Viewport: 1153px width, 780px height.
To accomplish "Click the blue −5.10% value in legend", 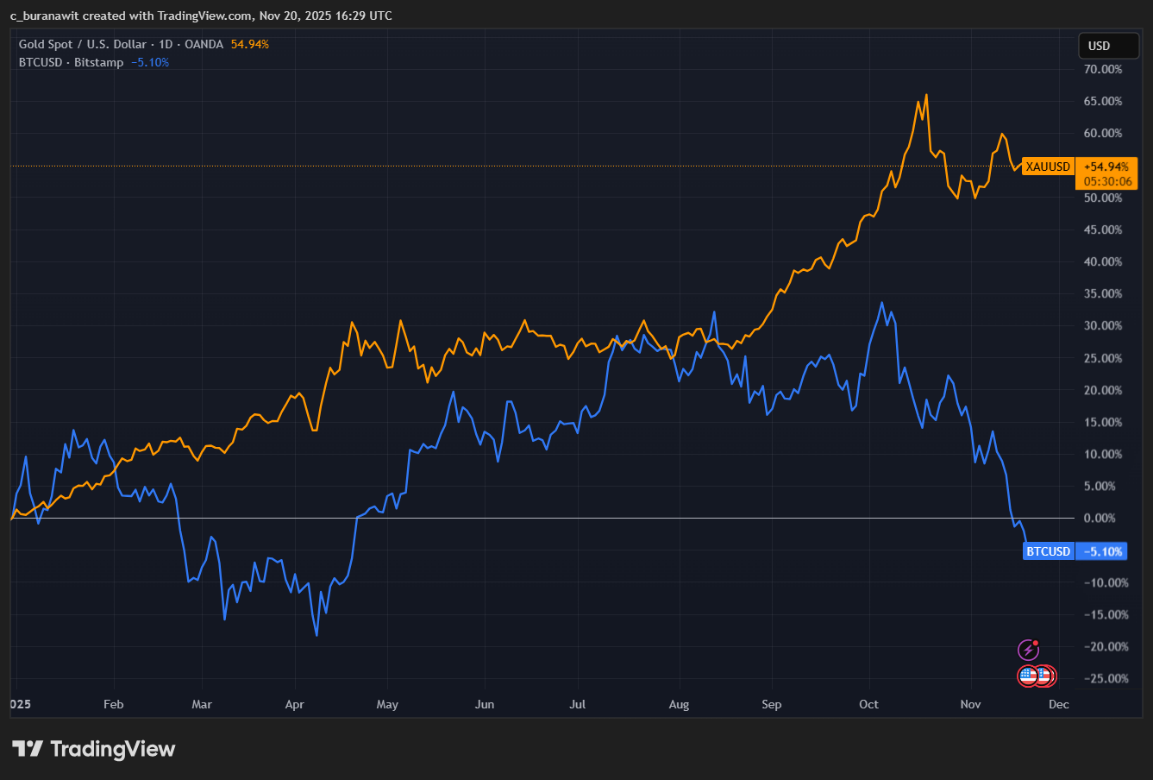I will coord(150,62).
